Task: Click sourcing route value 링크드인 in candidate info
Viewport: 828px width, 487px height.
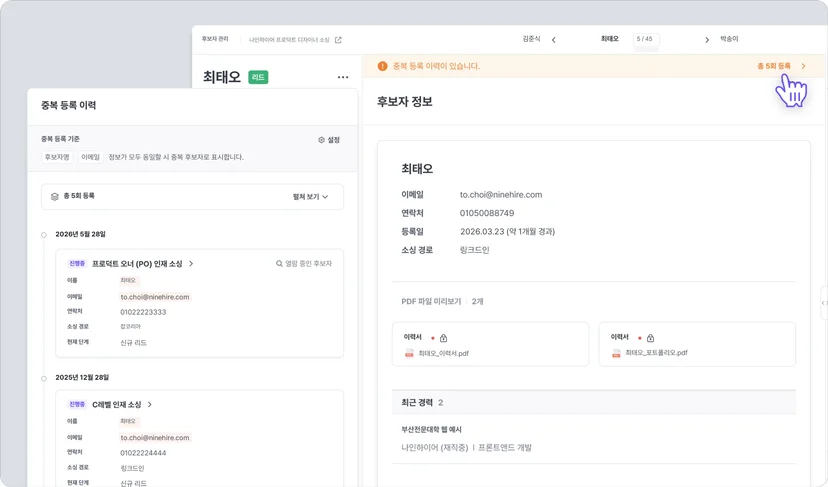Action: (x=474, y=250)
